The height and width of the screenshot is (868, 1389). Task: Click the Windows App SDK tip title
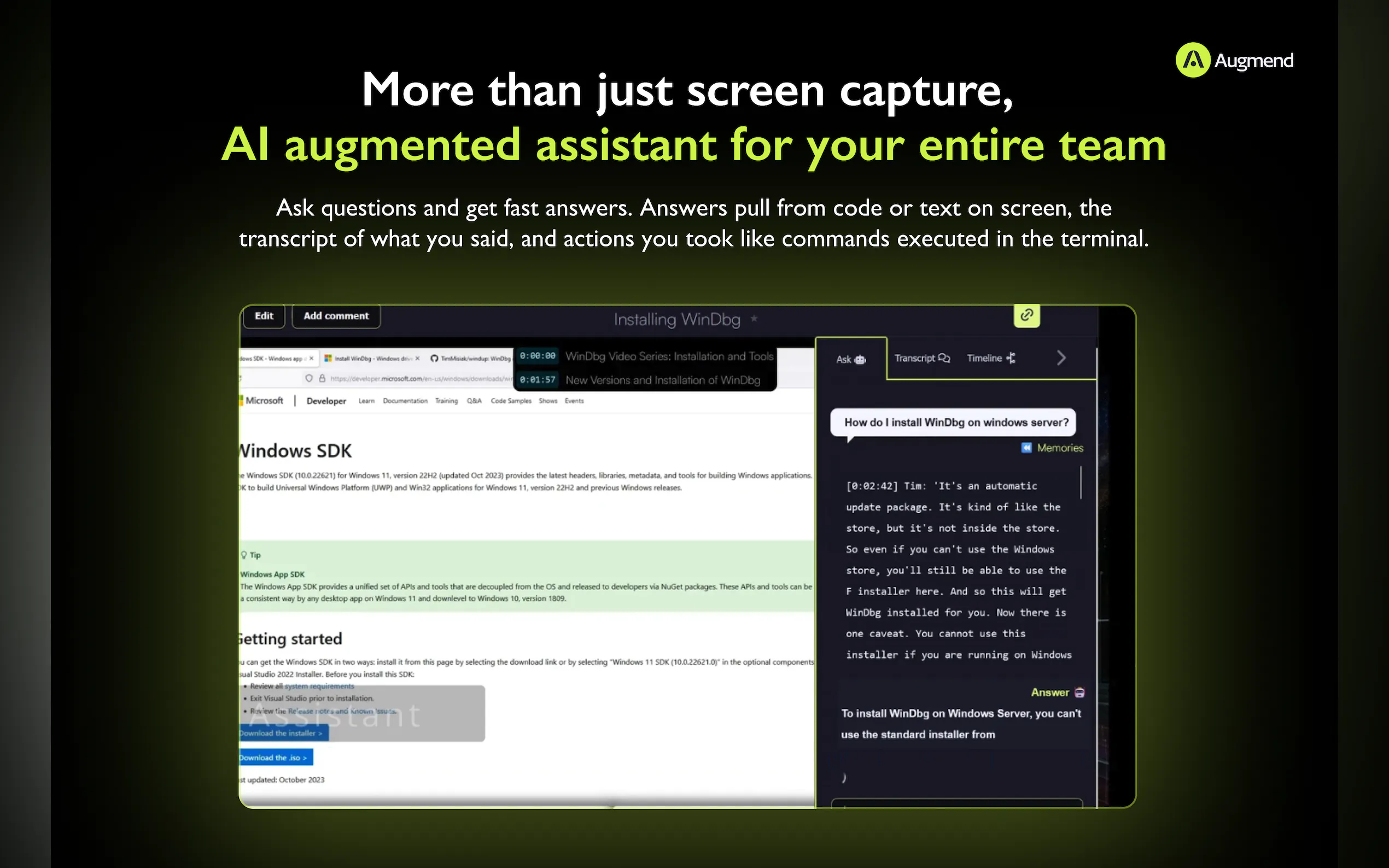coord(272,574)
